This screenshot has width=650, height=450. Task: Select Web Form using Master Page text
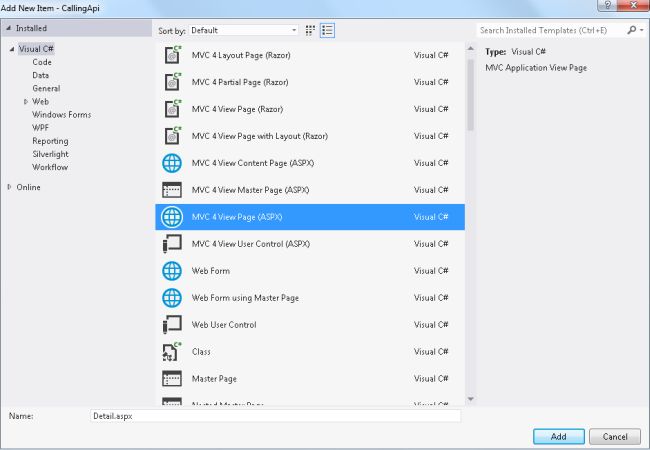[245, 298]
